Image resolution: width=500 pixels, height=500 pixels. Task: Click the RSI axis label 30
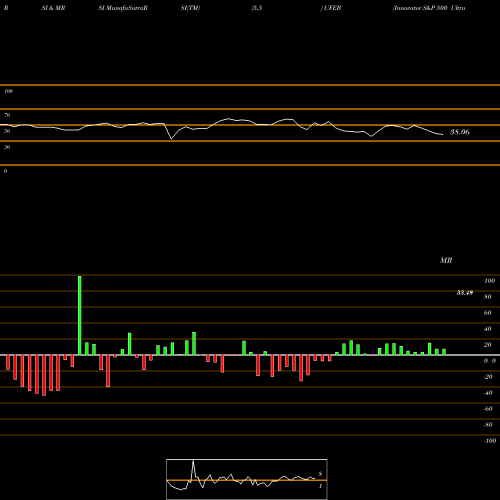[7, 147]
